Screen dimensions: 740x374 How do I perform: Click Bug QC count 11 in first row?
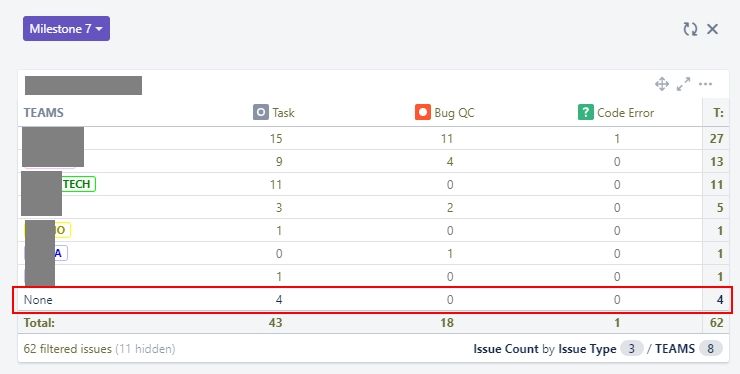pos(447,138)
